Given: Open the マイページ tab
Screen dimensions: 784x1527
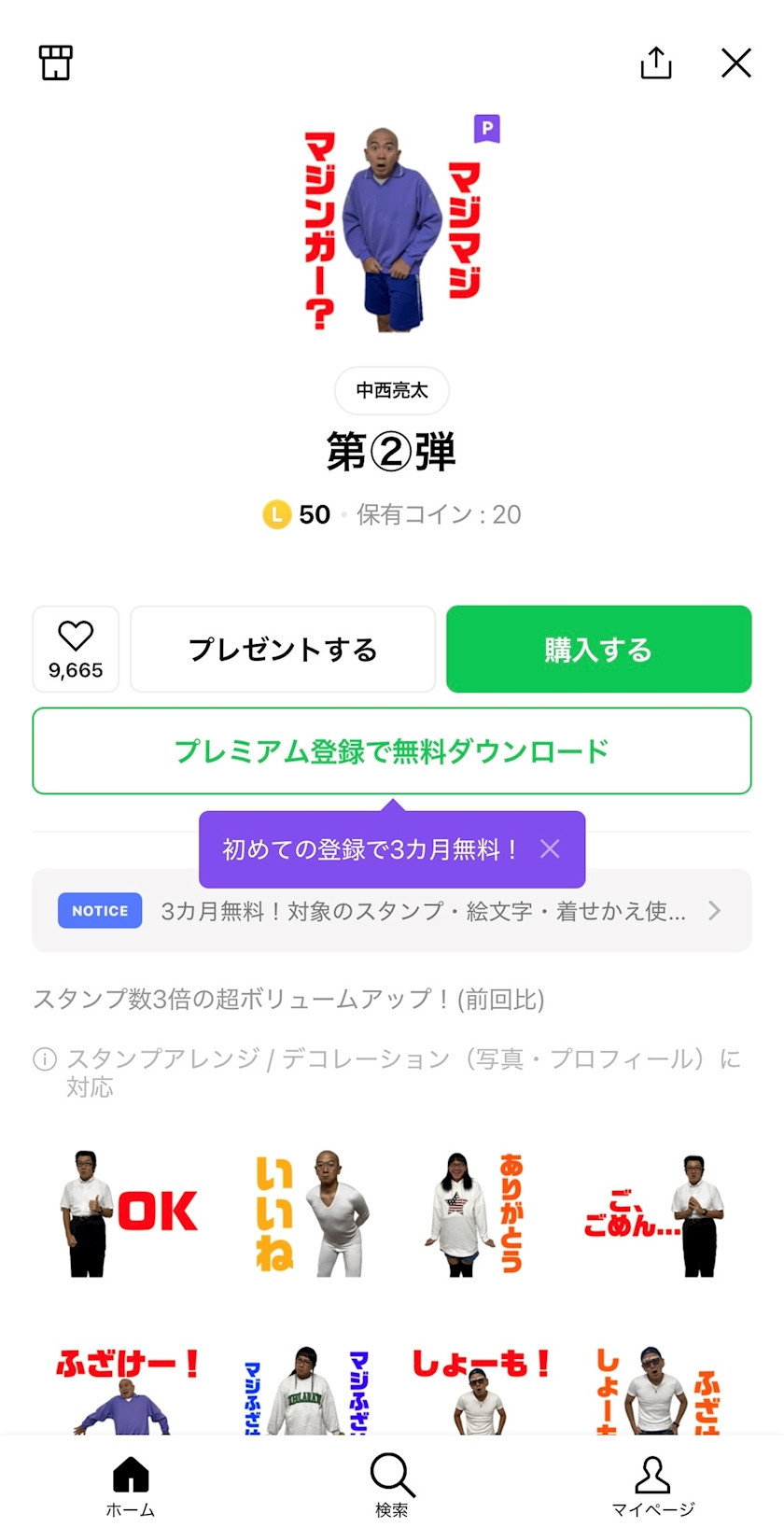Looking at the screenshot, I should (652, 1486).
